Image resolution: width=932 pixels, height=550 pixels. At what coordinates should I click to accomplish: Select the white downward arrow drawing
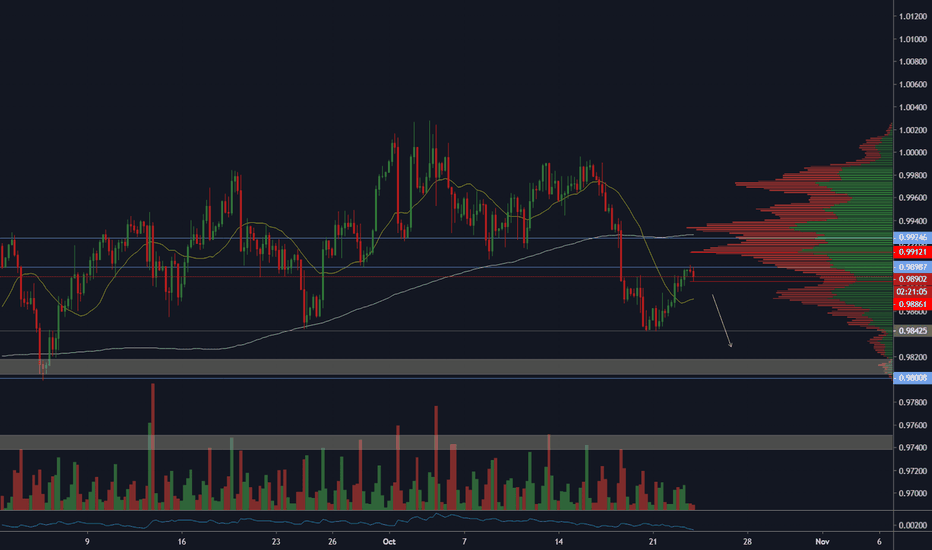pyautogui.click(x=722, y=320)
